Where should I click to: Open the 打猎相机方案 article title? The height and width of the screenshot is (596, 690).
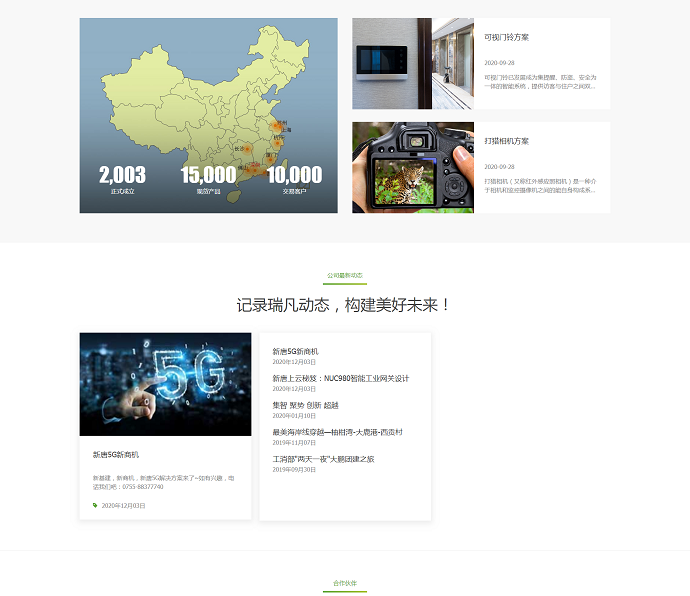506,141
